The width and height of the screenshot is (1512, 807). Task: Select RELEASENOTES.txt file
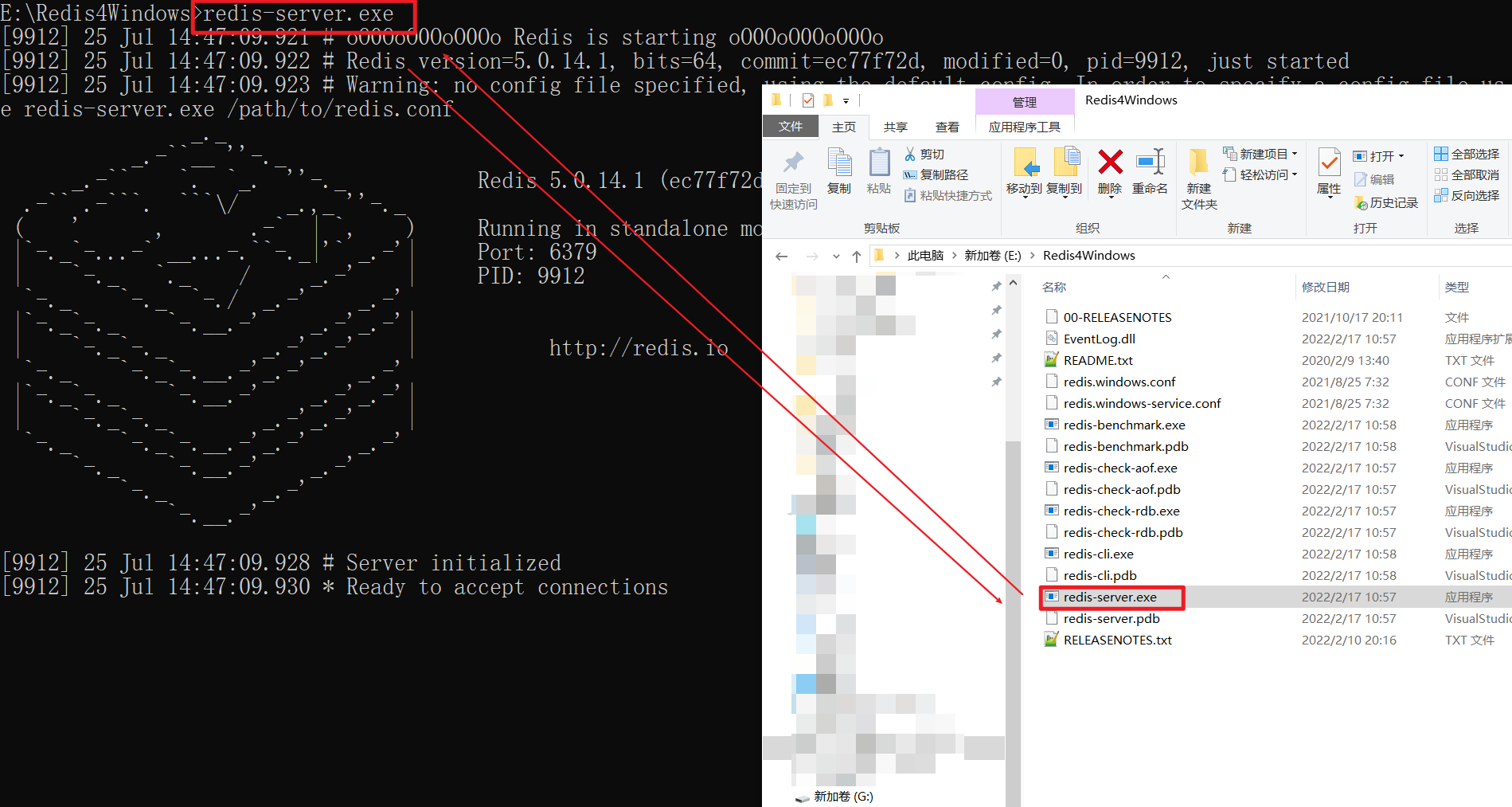tap(1118, 640)
